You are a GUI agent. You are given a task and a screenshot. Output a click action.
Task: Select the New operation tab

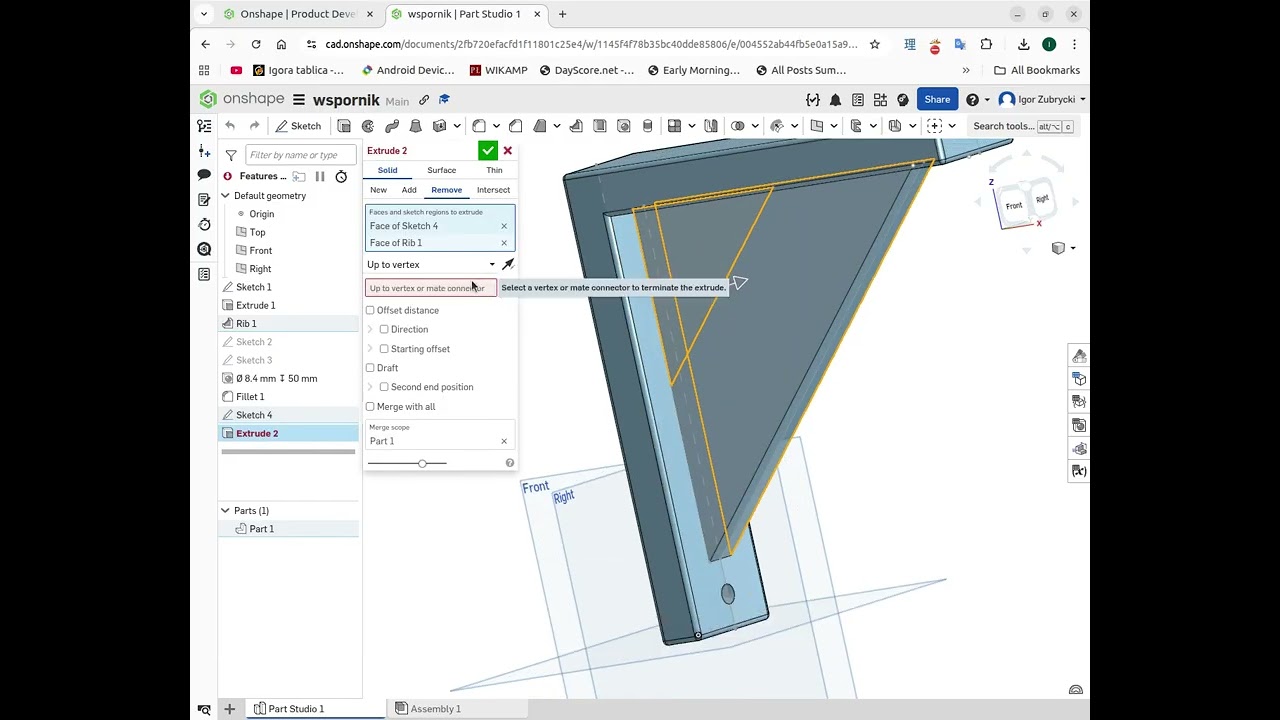tap(378, 190)
